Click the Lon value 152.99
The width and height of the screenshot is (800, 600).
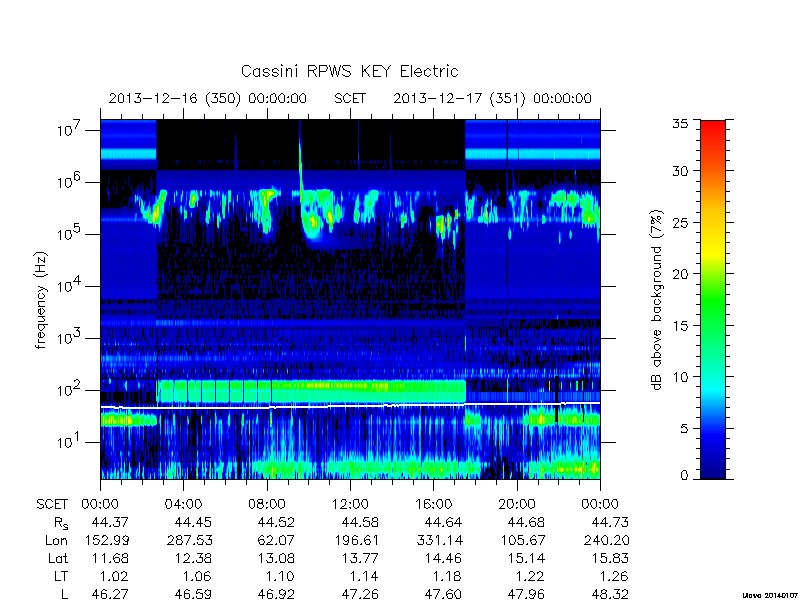pos(106,540)
